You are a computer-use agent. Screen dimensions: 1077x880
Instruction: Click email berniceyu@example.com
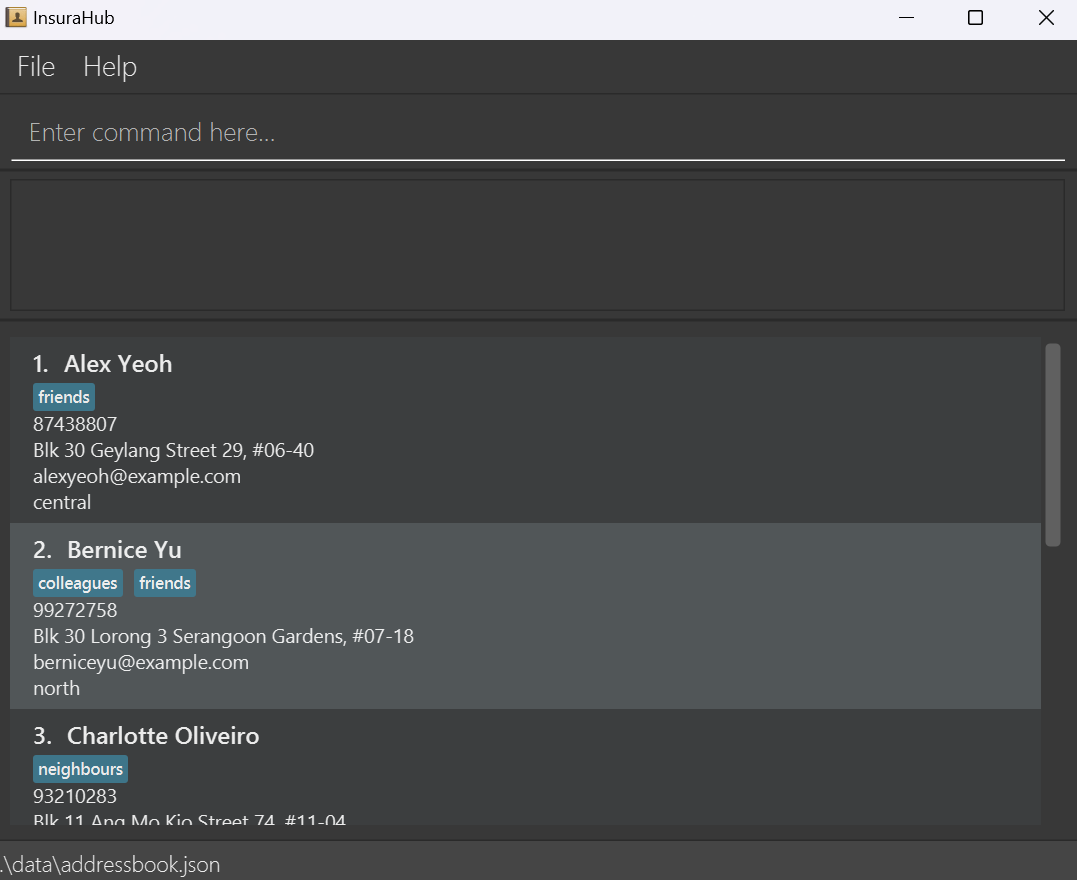tap(141, 662)
